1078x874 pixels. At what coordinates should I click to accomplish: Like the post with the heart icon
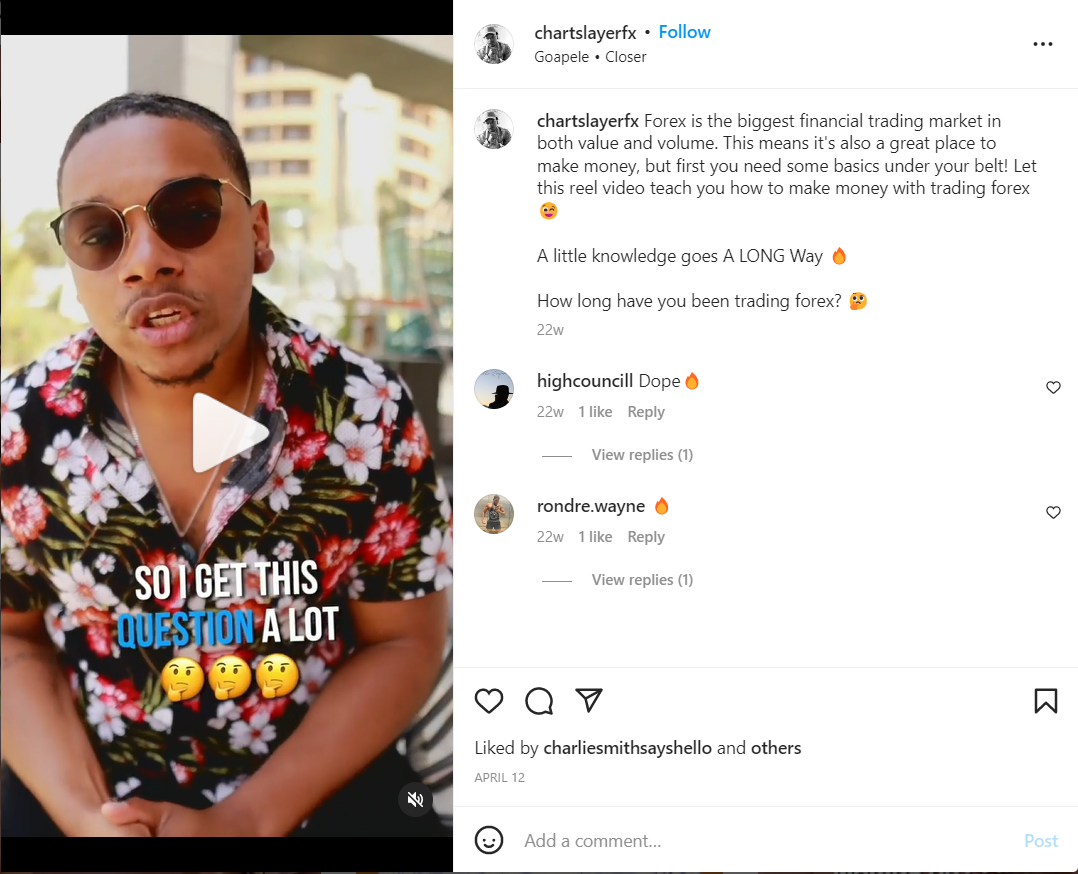[x=489, y=701]
